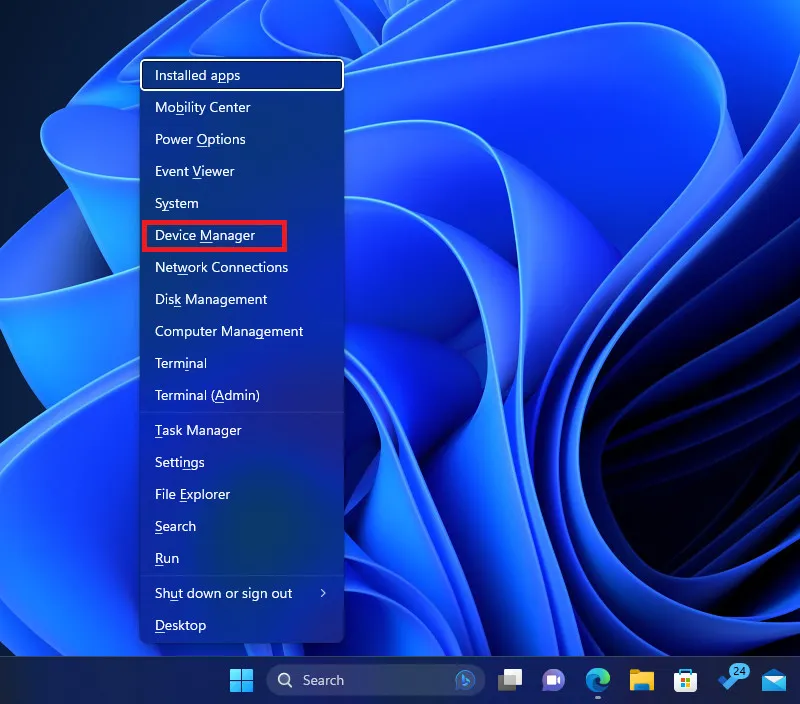Open the Mail app on the taskbar
The height and width of the screenshot is (704, 800).
pos(774,681)
